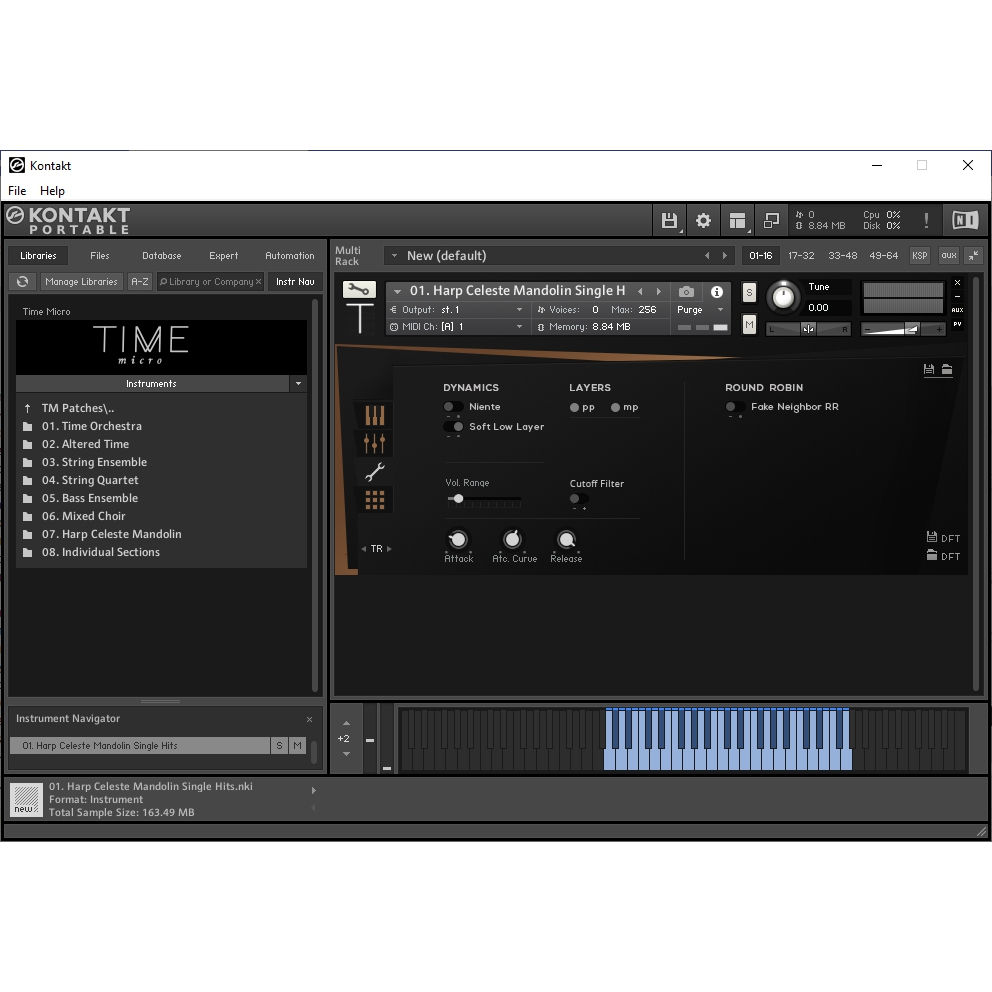Click Manage Libraries button

(81, 282)
